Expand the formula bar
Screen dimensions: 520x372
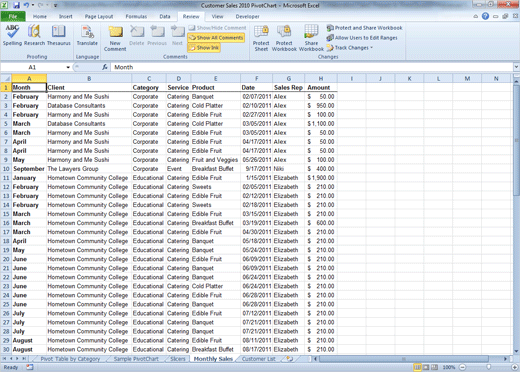pos(516,67)
